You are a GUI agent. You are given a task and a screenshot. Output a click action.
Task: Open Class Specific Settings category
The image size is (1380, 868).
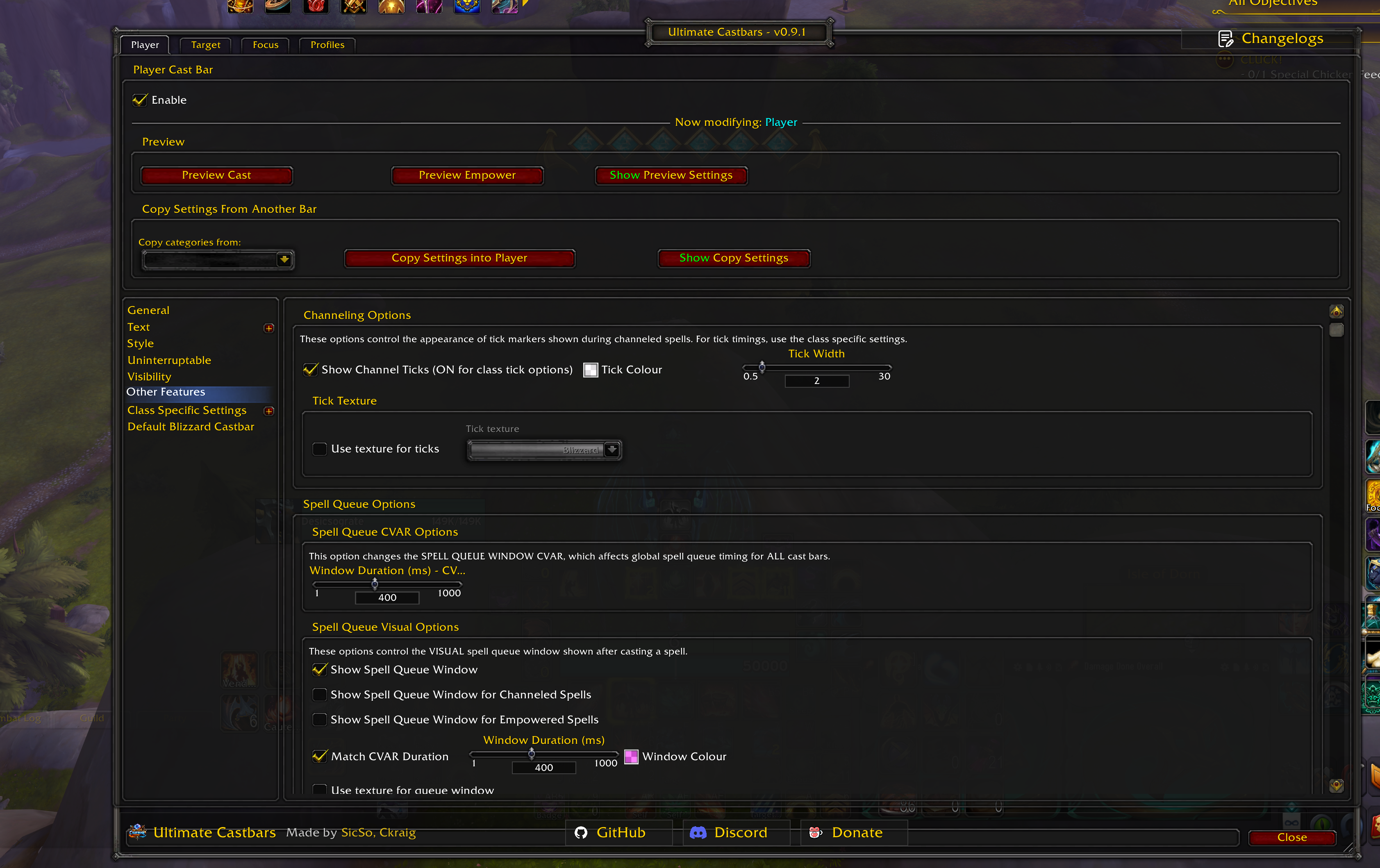[x=187, y=411]
